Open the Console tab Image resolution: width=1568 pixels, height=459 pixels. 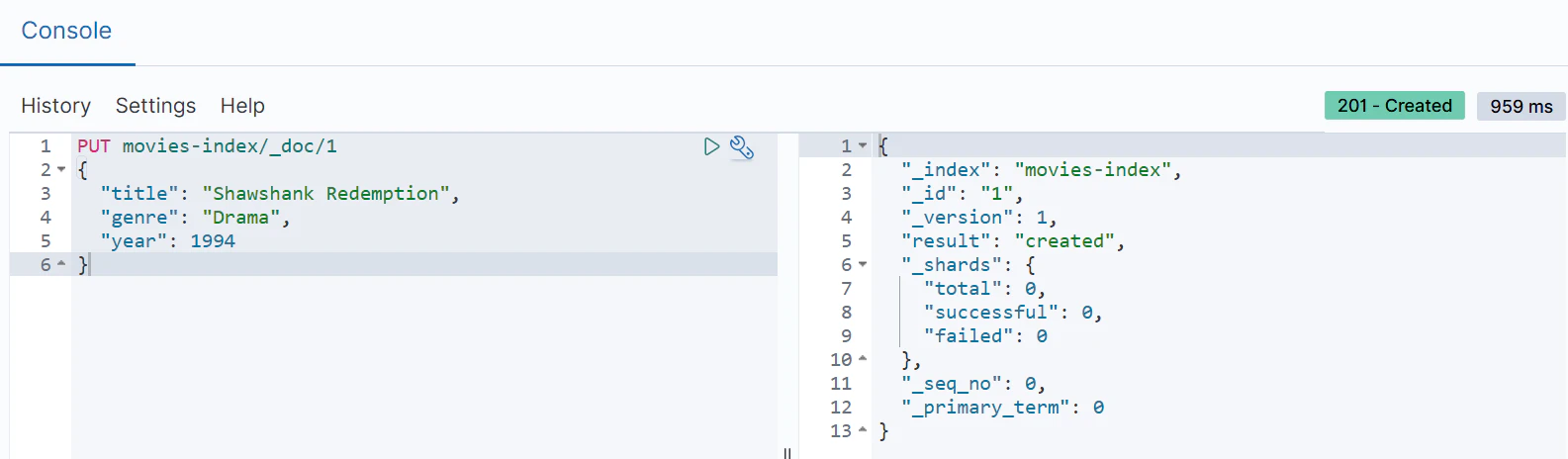click(x=66, y=31)
